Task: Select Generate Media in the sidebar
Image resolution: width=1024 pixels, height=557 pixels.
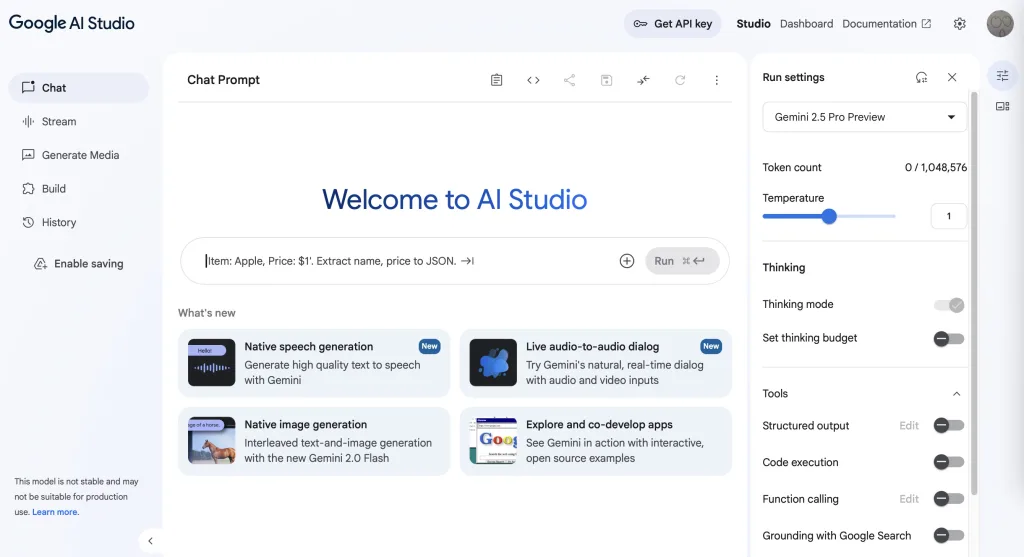Action: (x=78, y=155)
